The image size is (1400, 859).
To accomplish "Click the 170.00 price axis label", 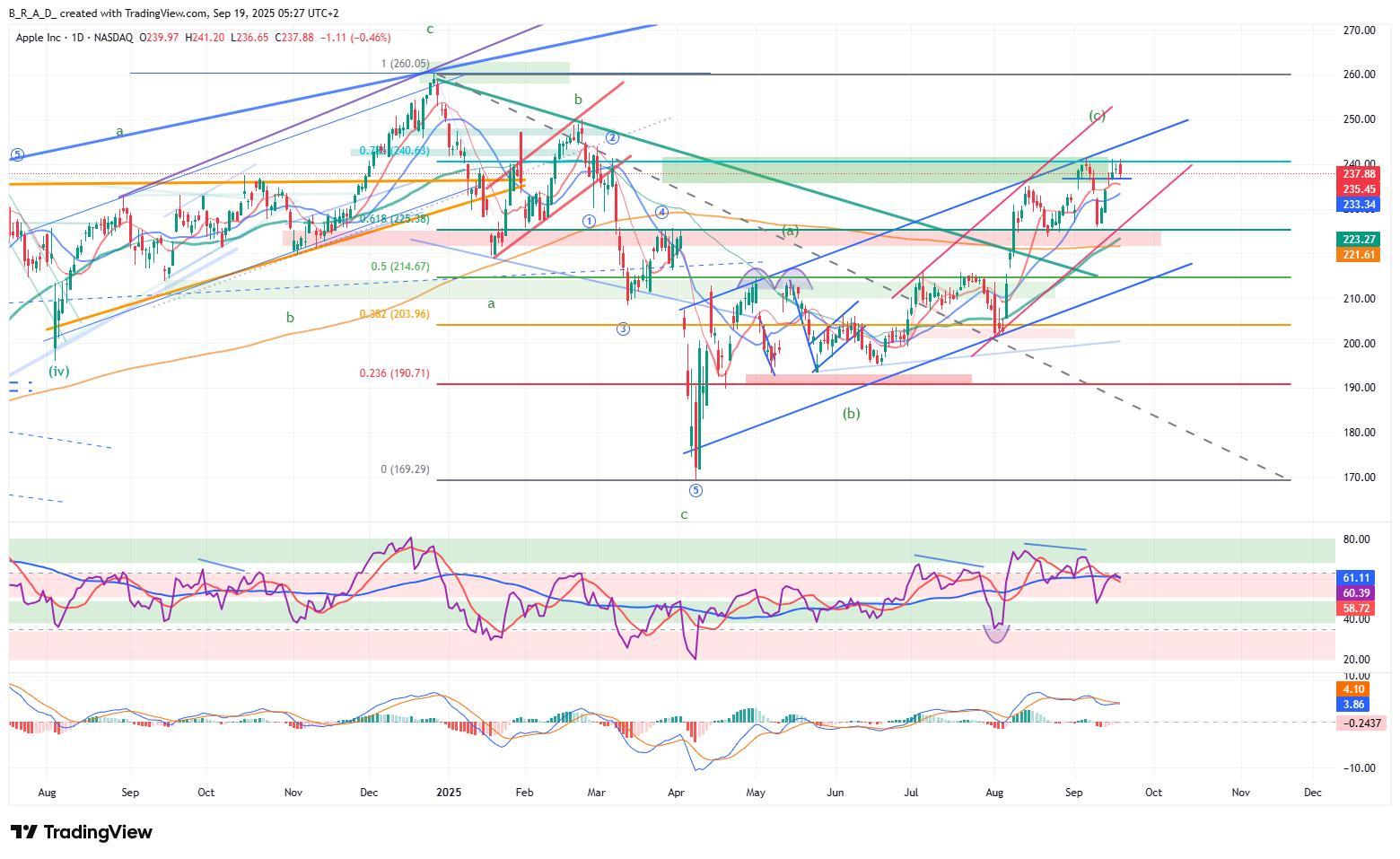I will click(1359, 478).
